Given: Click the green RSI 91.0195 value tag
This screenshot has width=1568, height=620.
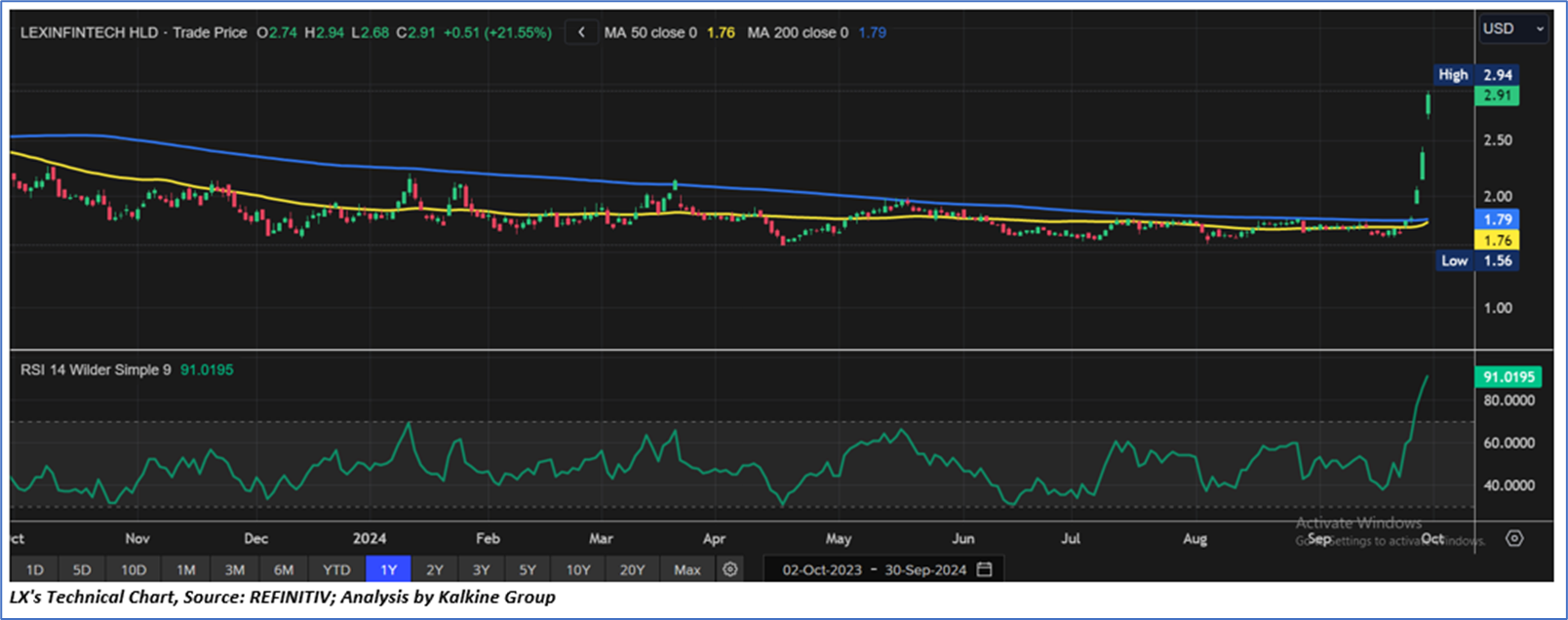Looking at the screenshot, I should (1509, 376).
